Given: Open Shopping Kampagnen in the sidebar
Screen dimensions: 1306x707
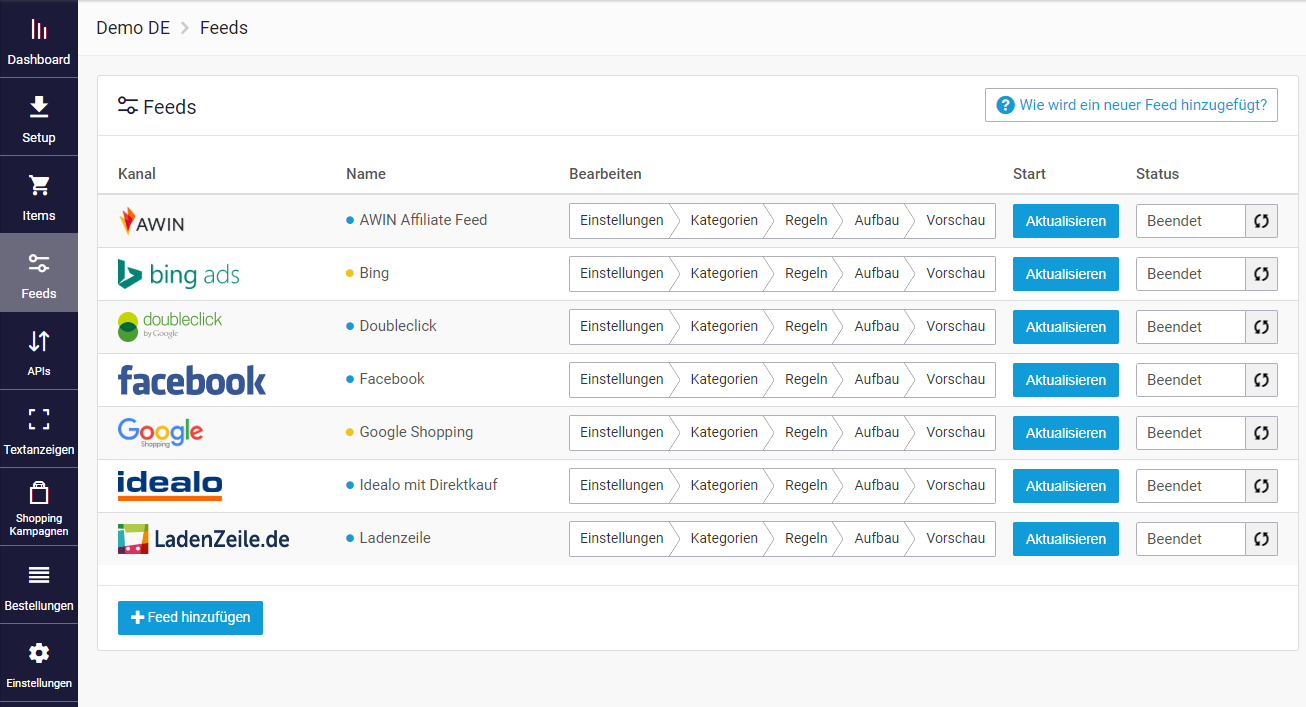Looking at the screenshot, I should tap(39, 507).
